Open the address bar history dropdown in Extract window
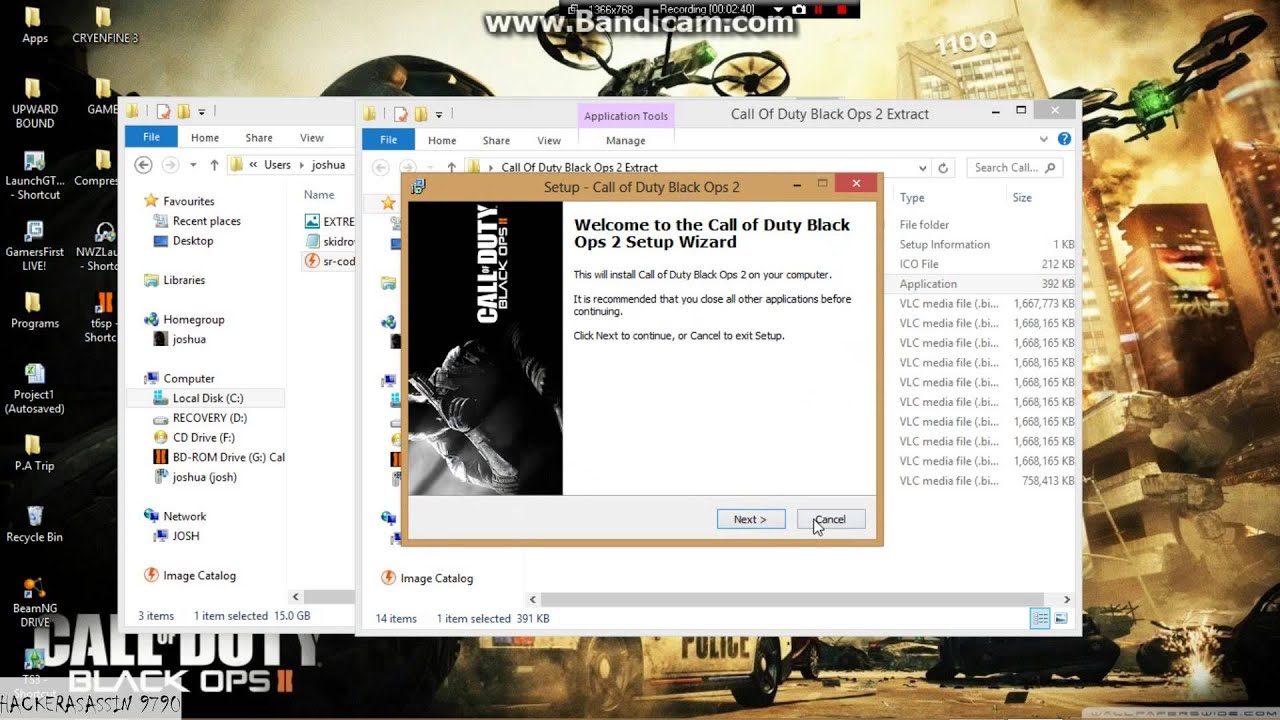Image resolution: width=1280 pixels, height=720 pixels. (x=921, y=168)
